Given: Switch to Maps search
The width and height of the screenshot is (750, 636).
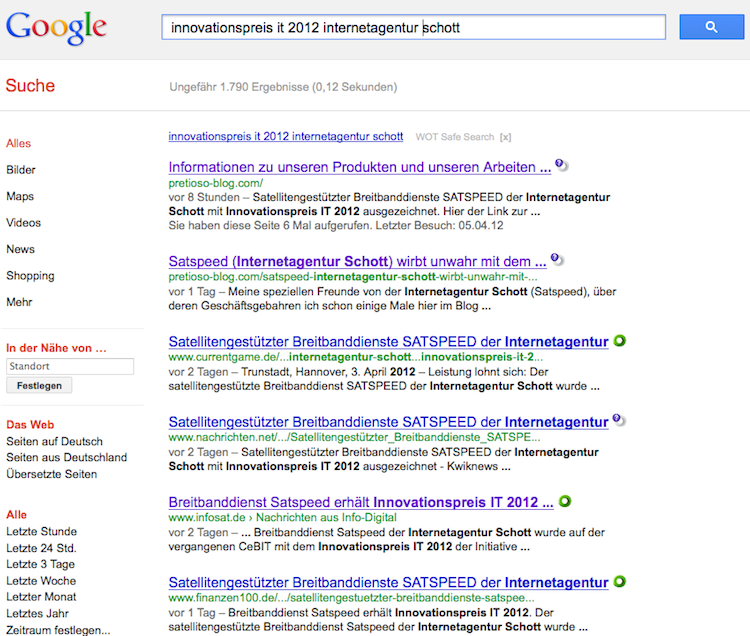Looking at the screenshot, I should (x=20, y=197).
